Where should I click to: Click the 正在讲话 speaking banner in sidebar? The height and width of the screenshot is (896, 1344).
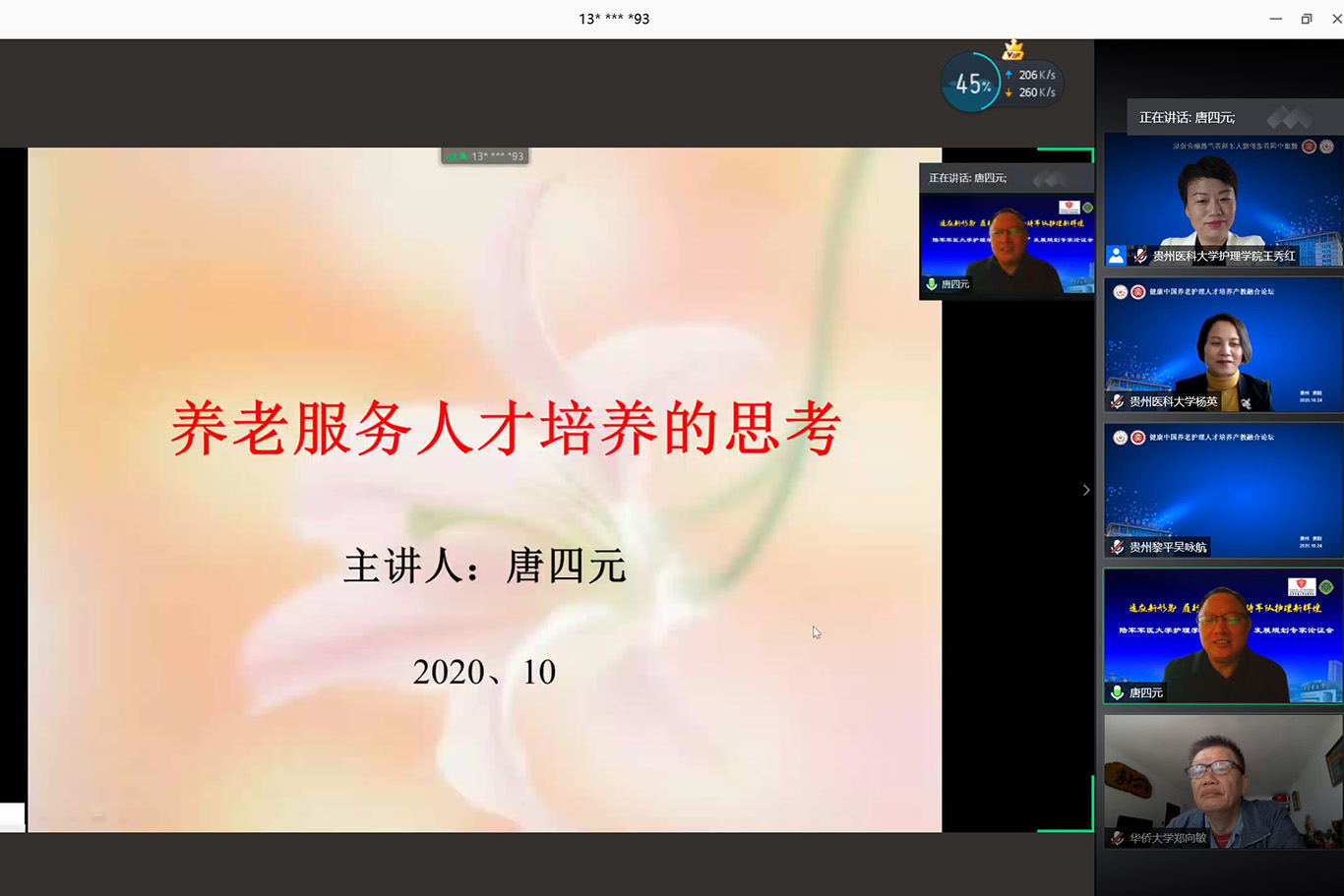[x=1187, y=117]
